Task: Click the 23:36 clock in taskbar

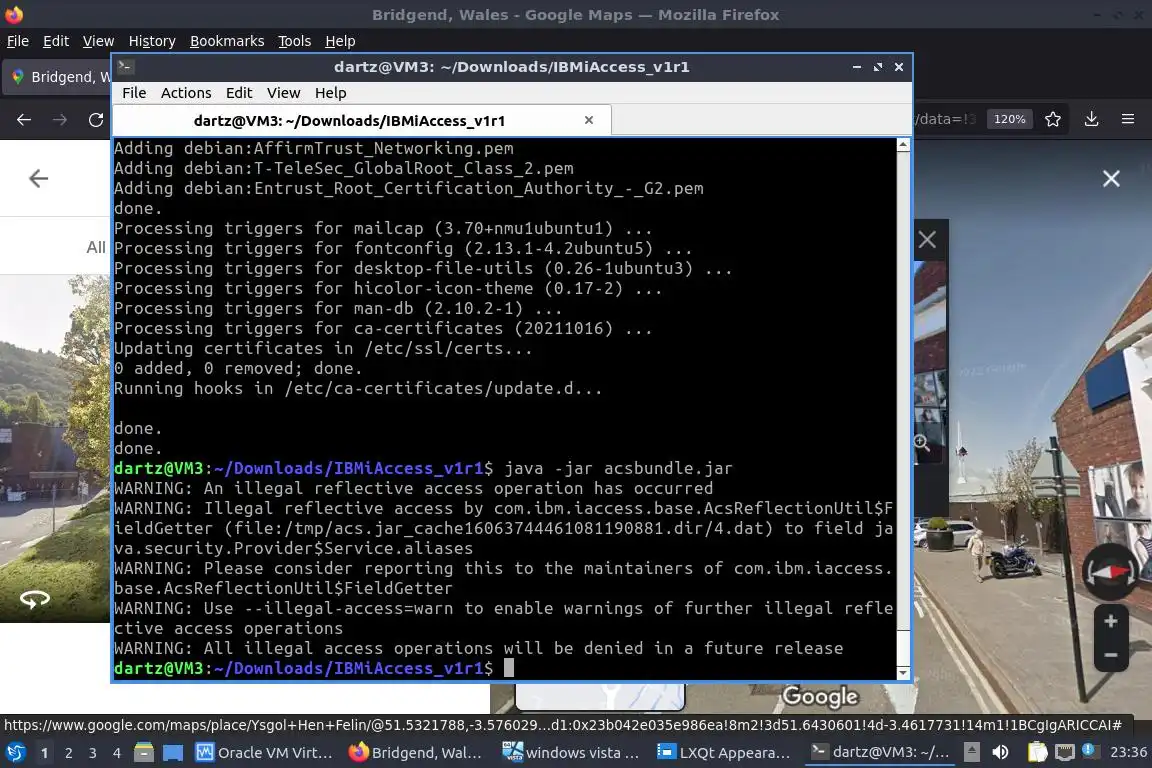Action: (1128, 753)
